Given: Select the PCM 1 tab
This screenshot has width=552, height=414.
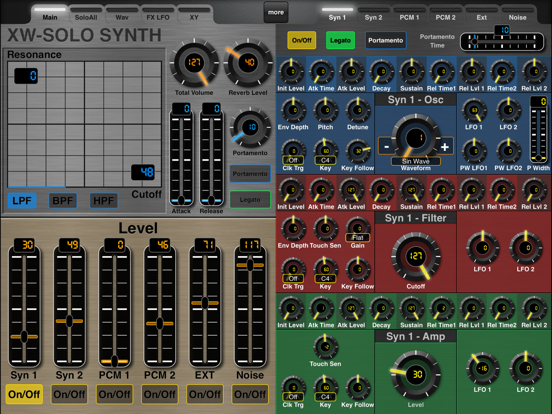Looking at the screenshot, I should [409, 14].
